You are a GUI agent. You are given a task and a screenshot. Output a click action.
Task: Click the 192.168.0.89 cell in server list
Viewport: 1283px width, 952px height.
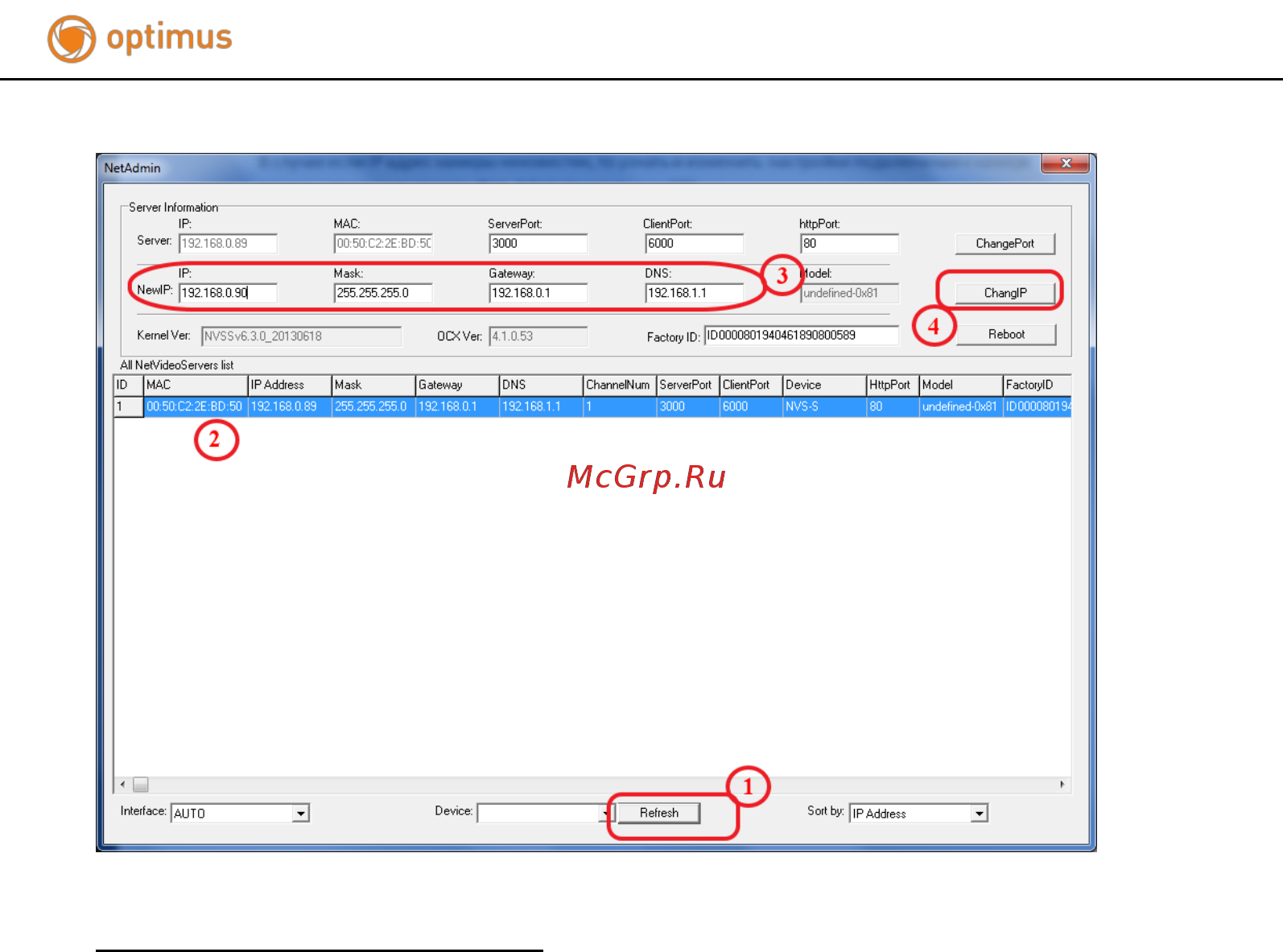290,406
